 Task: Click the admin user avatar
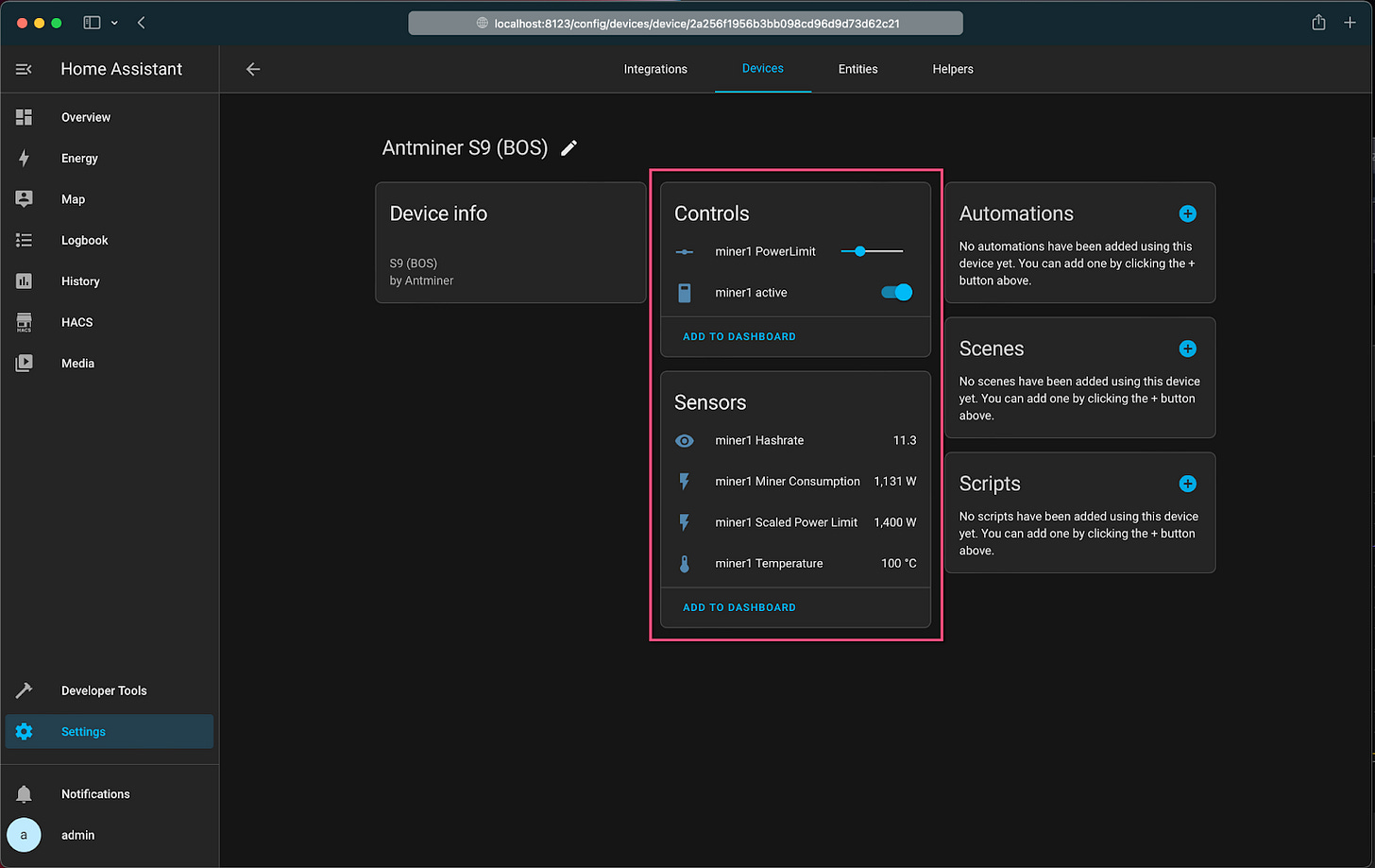(x=24, y=835)
